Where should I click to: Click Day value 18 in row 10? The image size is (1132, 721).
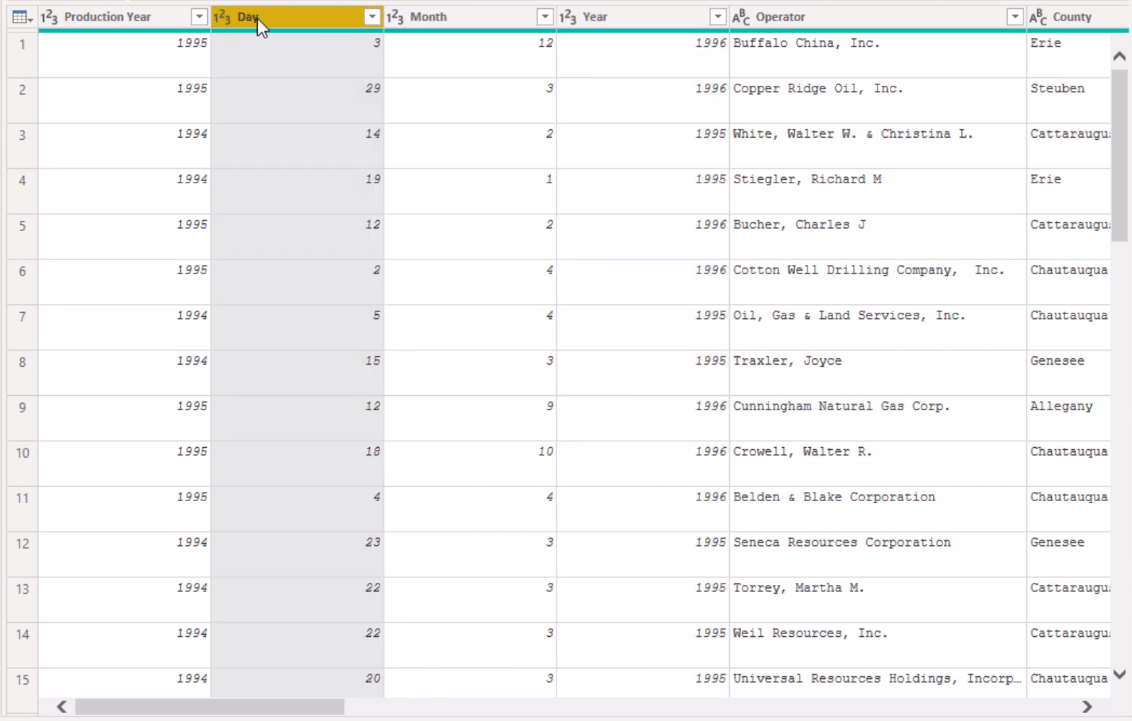tap(297, 464)
